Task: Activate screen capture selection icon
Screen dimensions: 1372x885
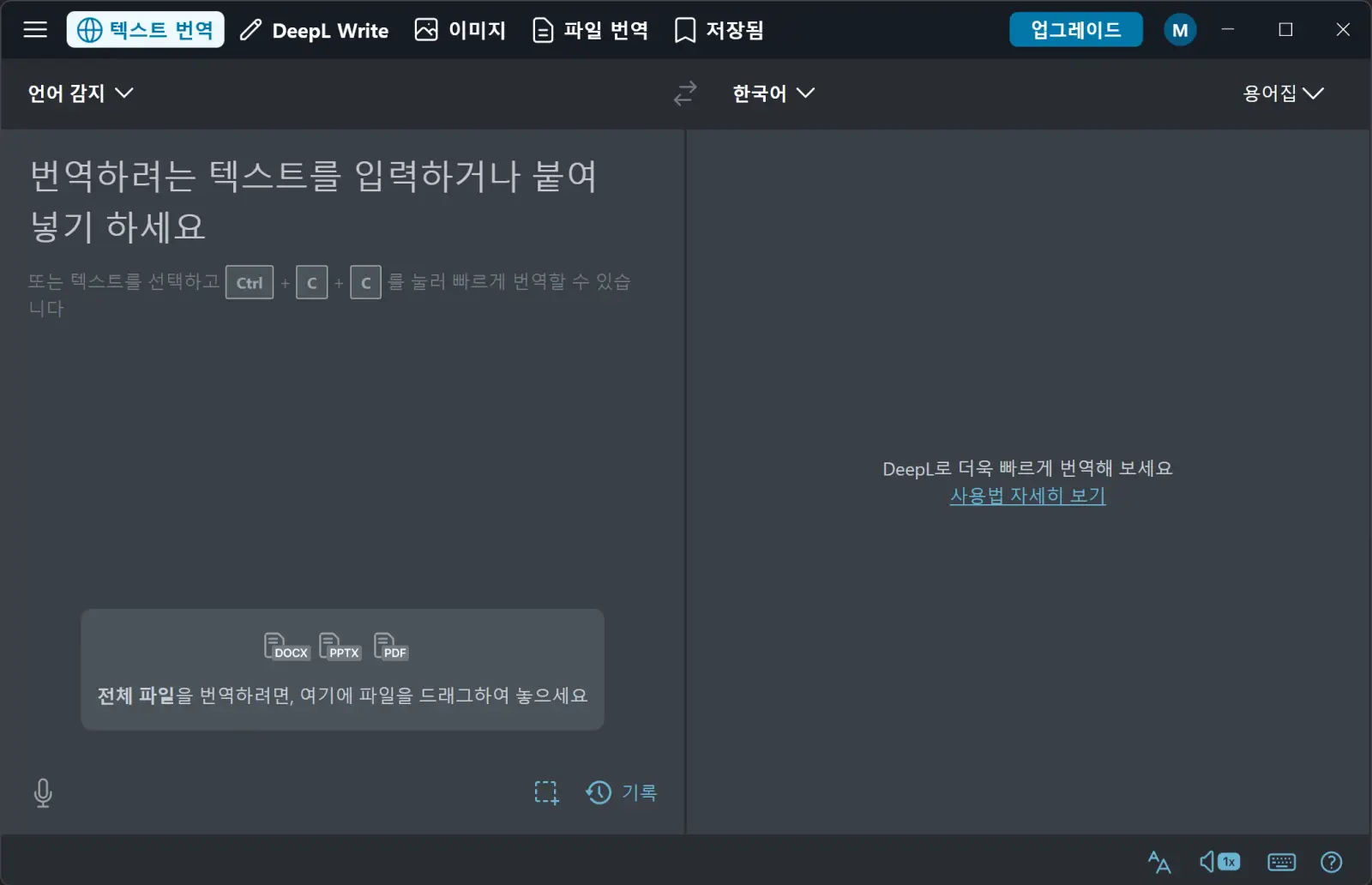Action: (x=546, y=792)
